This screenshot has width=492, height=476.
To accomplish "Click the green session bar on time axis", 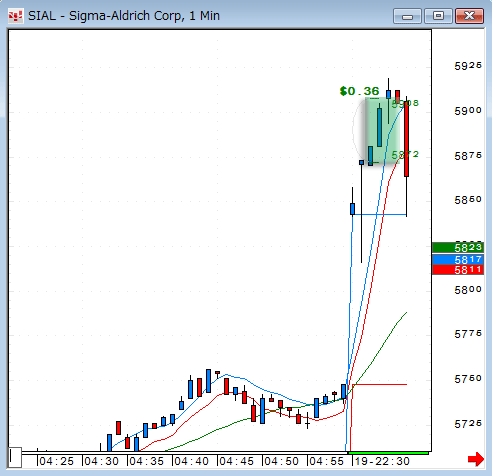I will coord(388,453).
